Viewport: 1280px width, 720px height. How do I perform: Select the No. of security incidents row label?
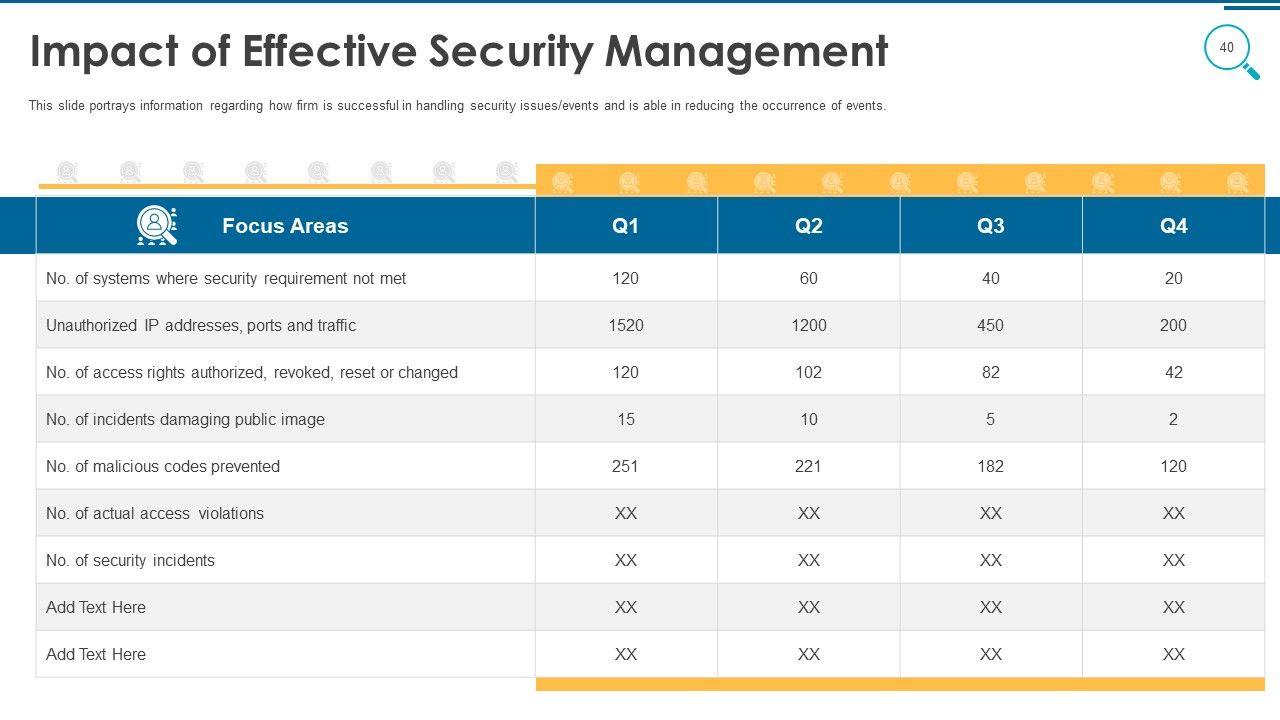coord(130,560)
